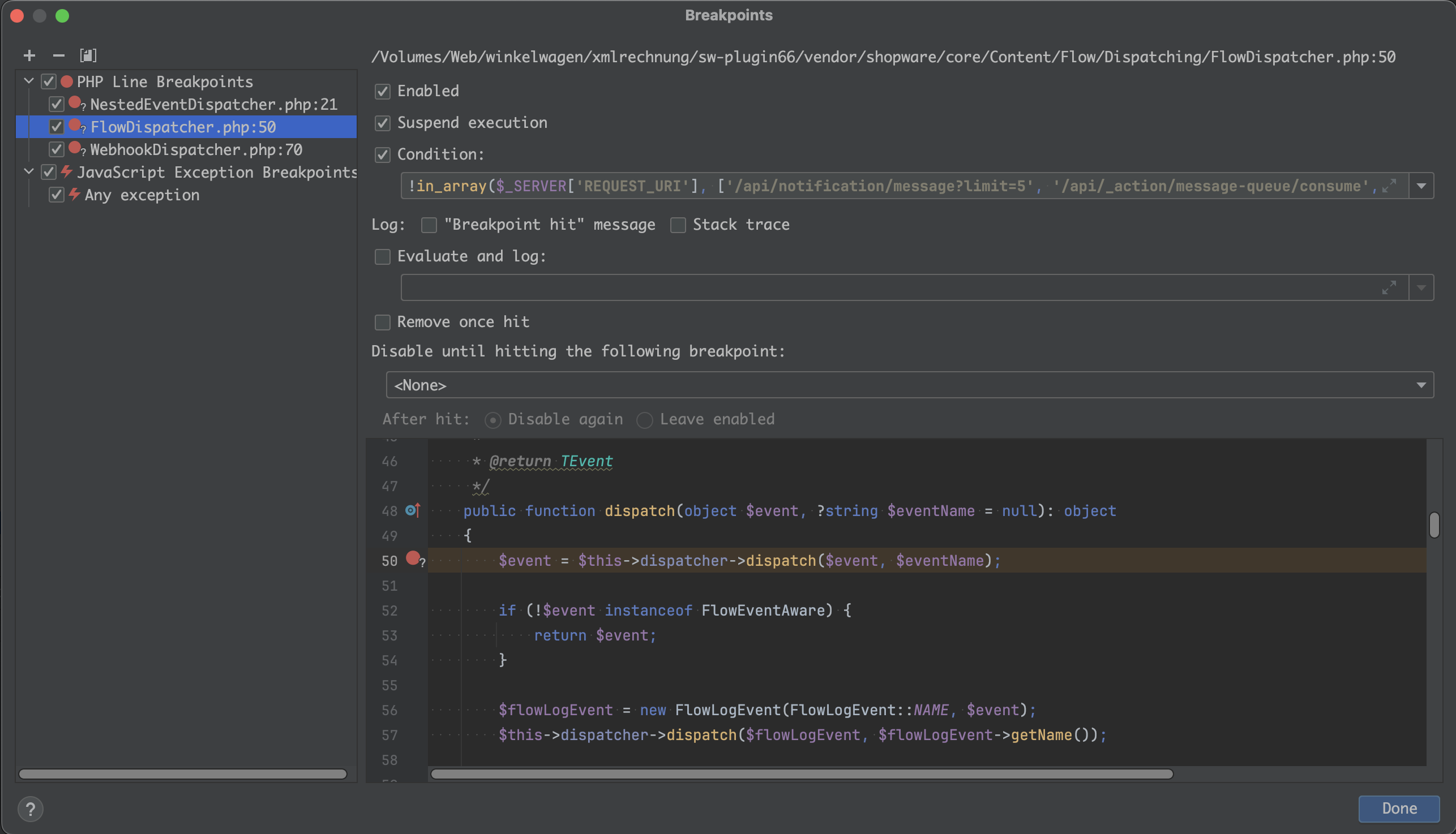Click the FlowDispatcher.php:50 file path text
Image resolution: width=1456 pixels, height=834 pixels.
click(x=883, y=57)
